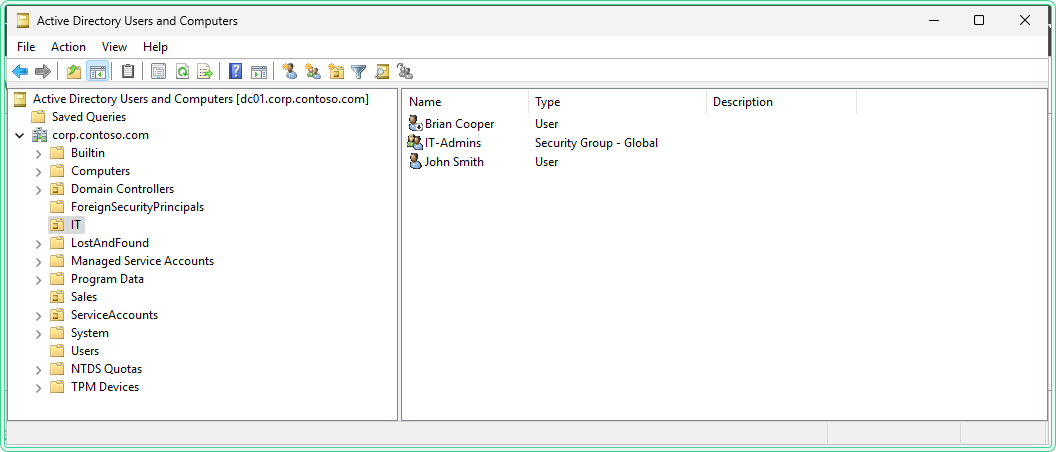Click IT-Admins group icon
Viewport: 1056px width, 452px height.
pos(416,143)
